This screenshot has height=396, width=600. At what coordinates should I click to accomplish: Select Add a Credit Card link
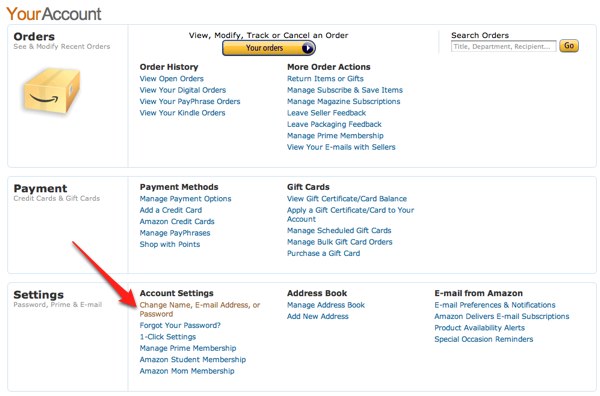point(171,210)
